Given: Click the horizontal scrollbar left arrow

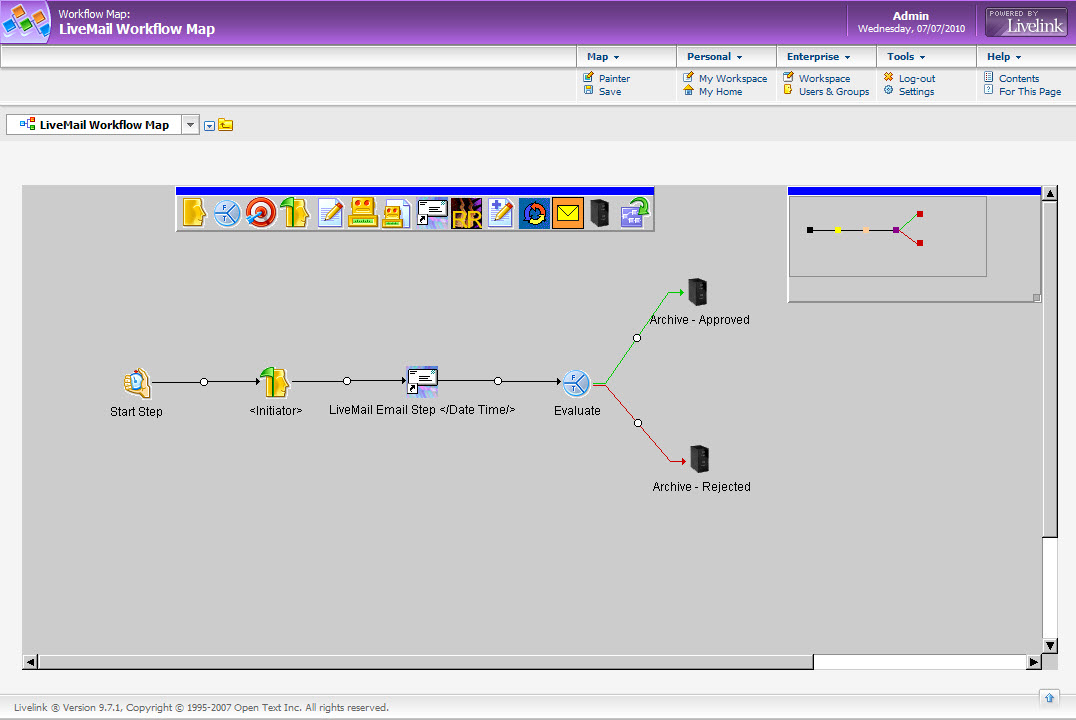Looking at the screenshot, I should click(x=30, y=662).
